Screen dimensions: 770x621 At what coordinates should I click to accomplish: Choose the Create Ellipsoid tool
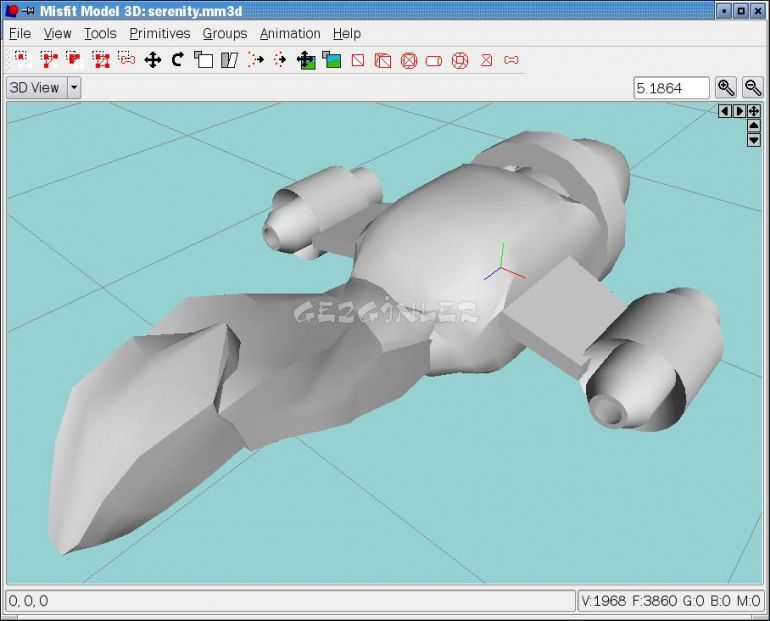(409, 60)
